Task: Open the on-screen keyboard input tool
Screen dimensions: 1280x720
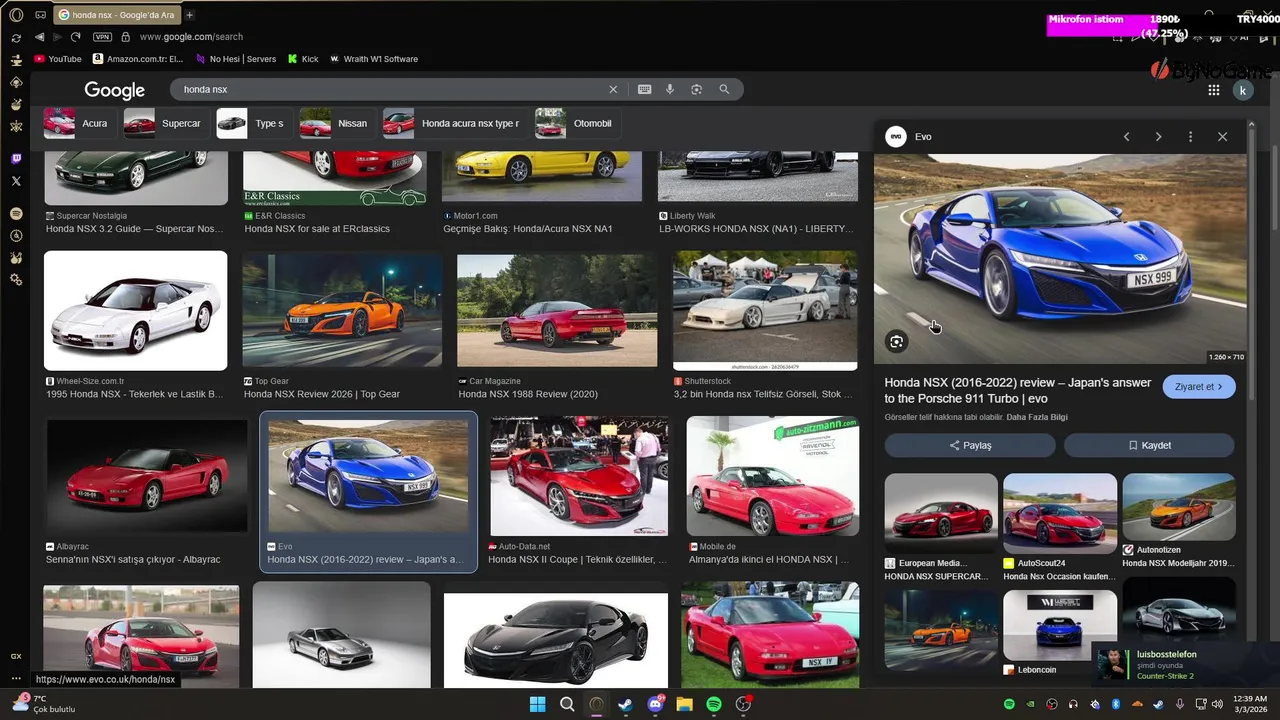Action: [x=644, y=89]
